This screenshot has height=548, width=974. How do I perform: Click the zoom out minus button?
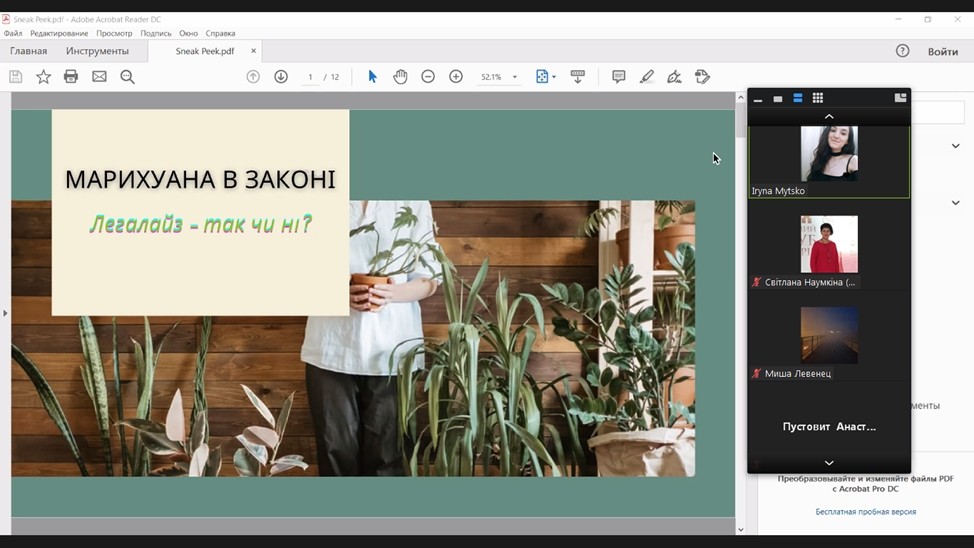(428, 77)
